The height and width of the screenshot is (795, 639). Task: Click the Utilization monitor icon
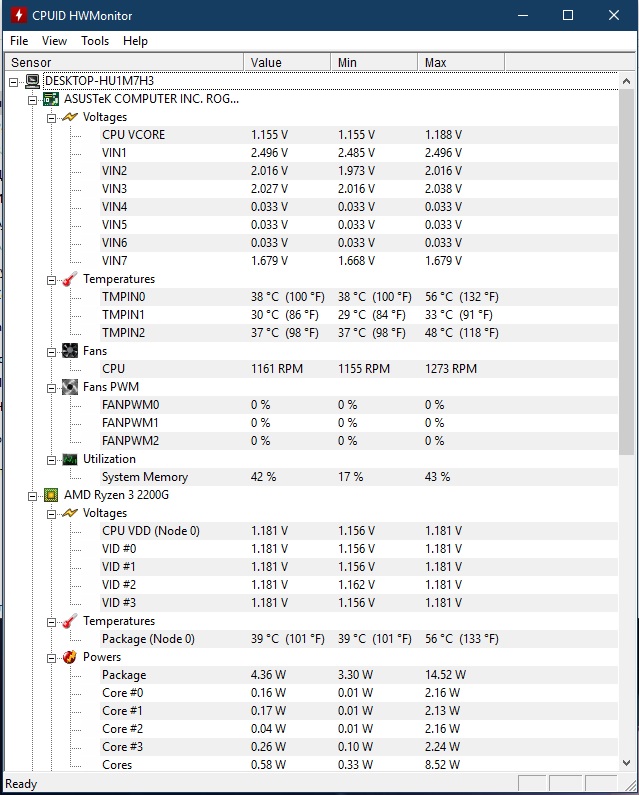[x=69, y=459]
